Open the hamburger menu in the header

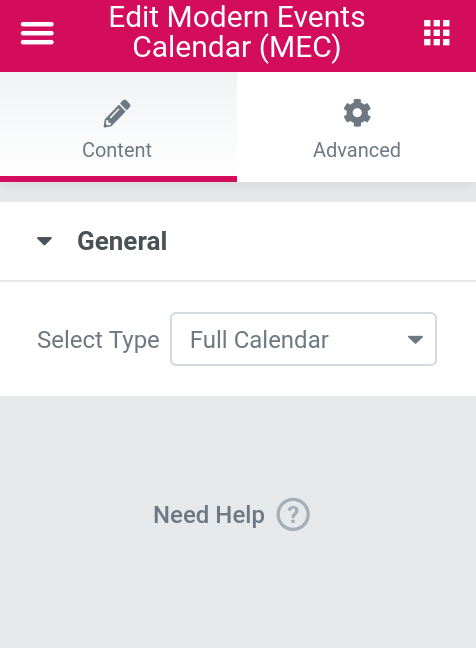pos(37,33)
